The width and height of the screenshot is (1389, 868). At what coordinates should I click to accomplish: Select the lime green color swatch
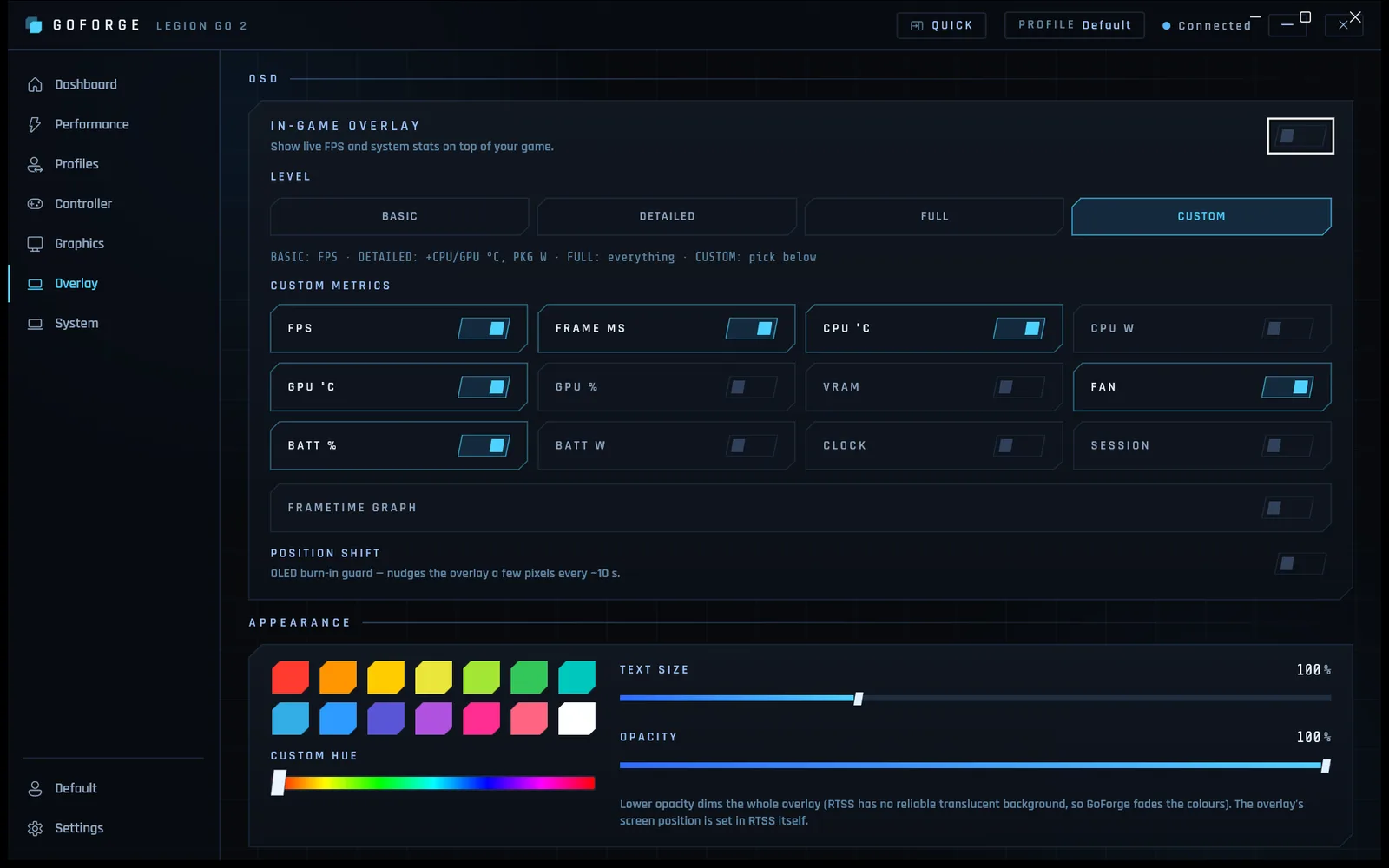(481, 677)
